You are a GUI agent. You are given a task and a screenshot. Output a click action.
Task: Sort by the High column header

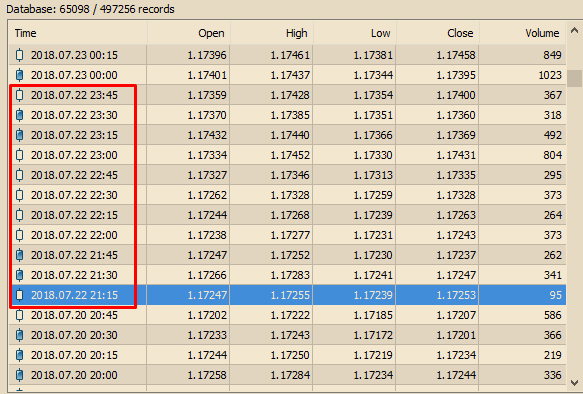[272, 33]
